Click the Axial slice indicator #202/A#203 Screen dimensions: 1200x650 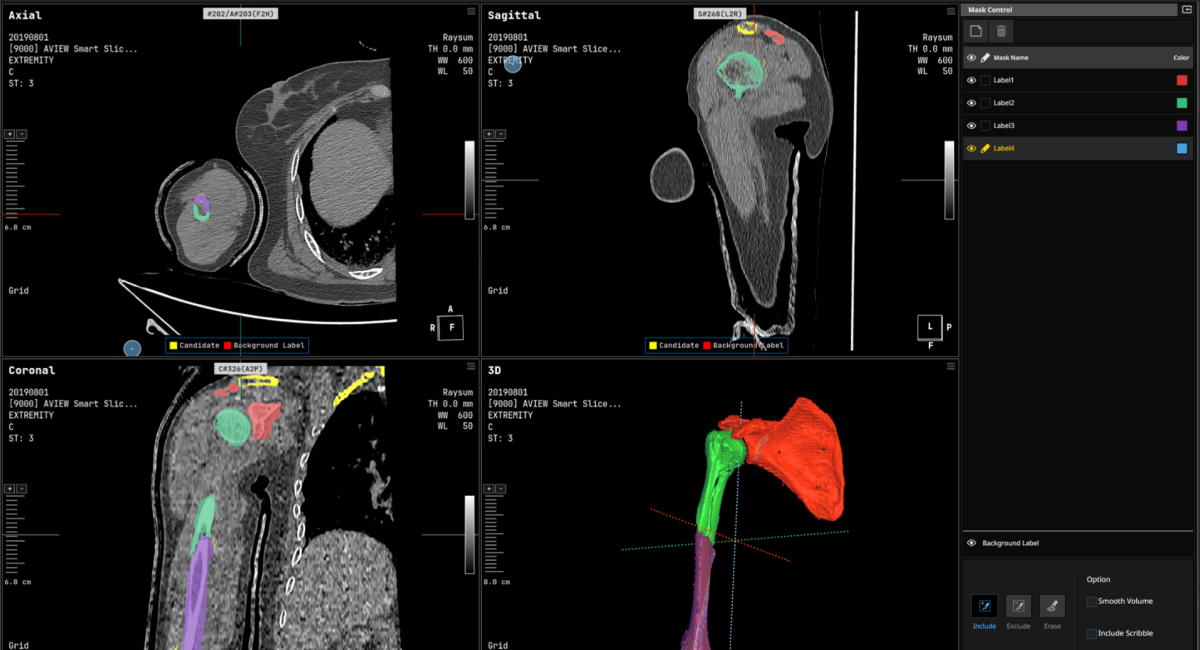point(240,14)
